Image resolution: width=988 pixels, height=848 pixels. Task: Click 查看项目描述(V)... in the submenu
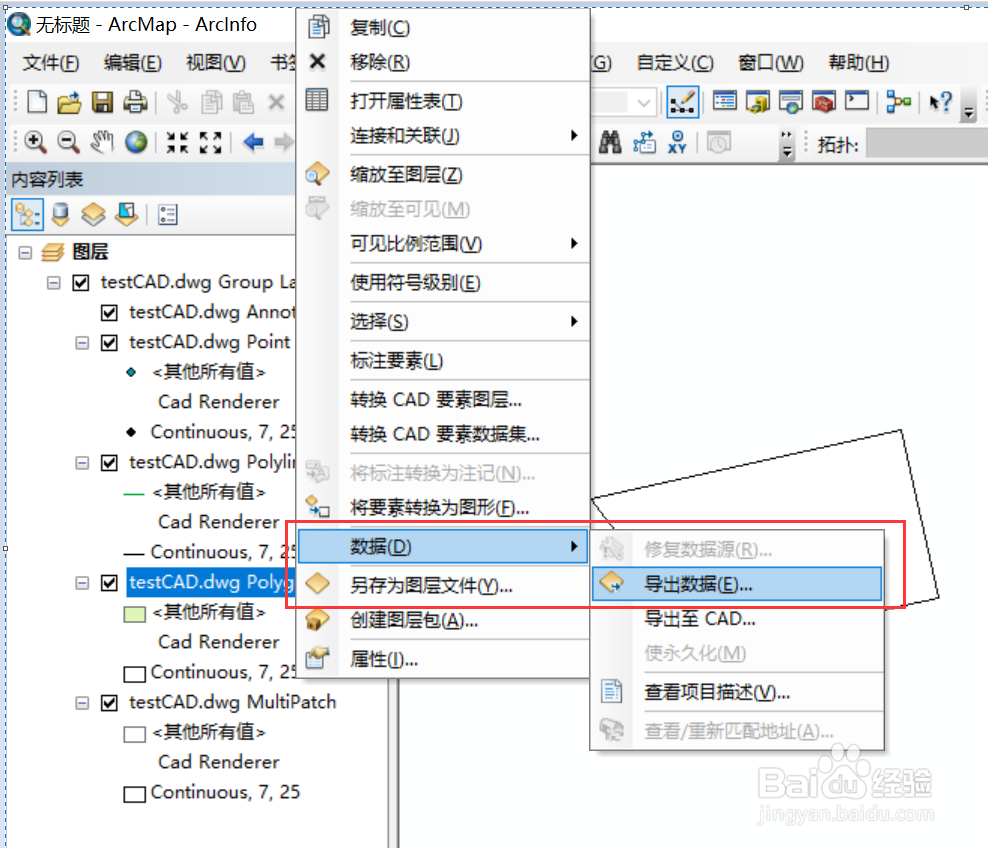pos(737,692)
